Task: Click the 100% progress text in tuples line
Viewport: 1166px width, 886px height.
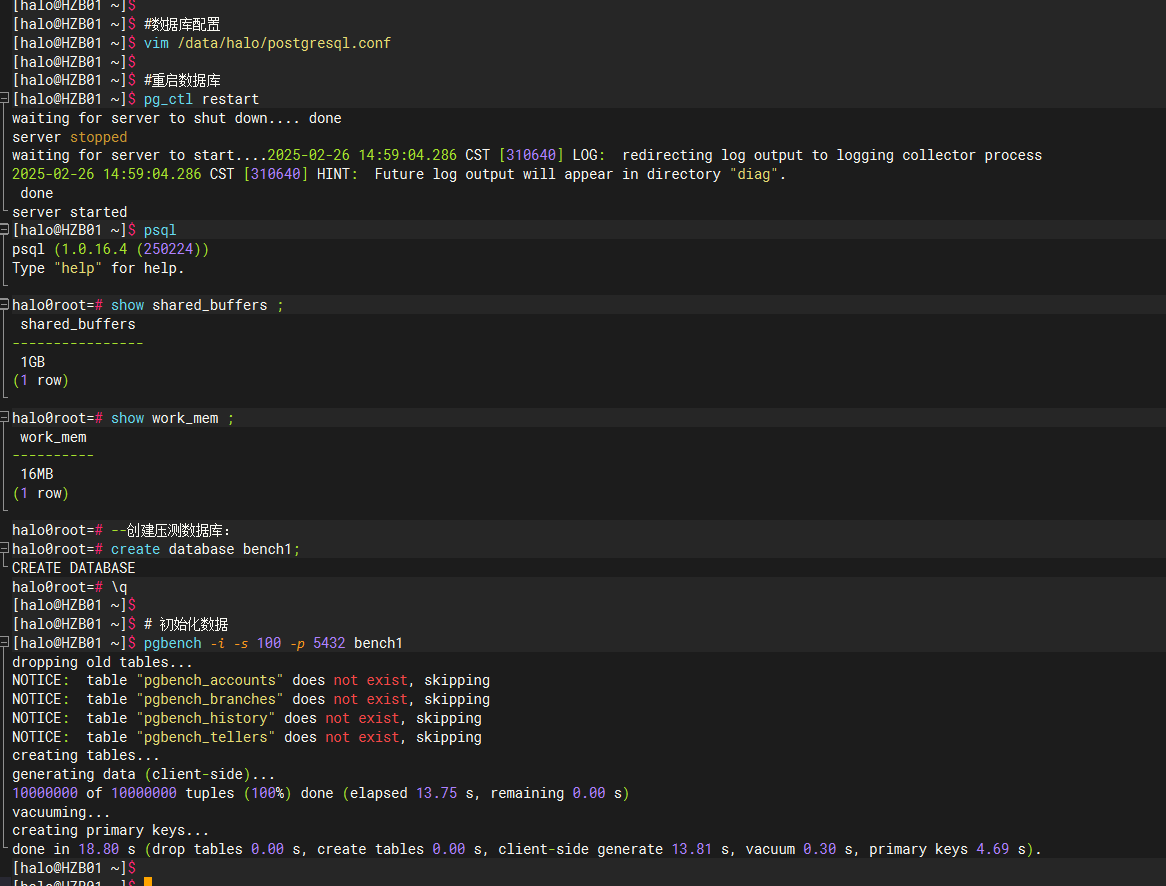Action: (x=268, y=793)
